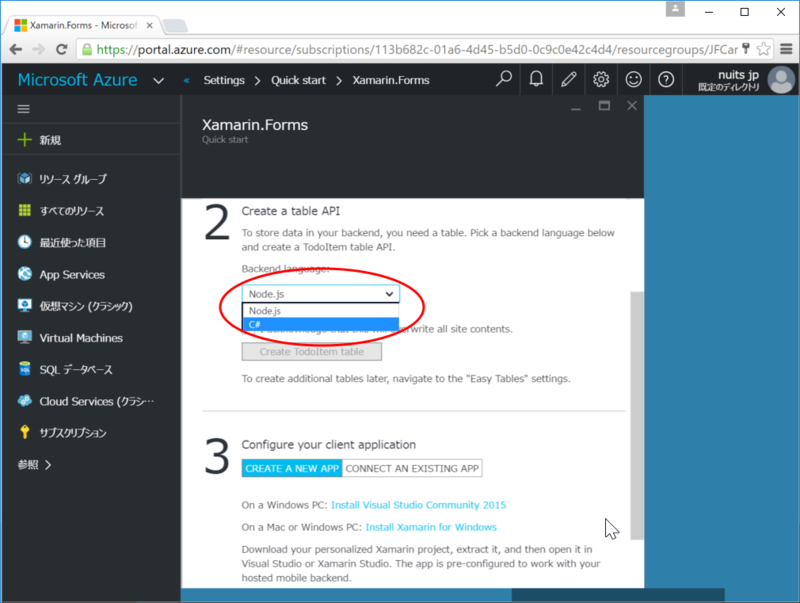Click the リソース グループ cube icon
The image size is (800, 603).
pos(24,179)
